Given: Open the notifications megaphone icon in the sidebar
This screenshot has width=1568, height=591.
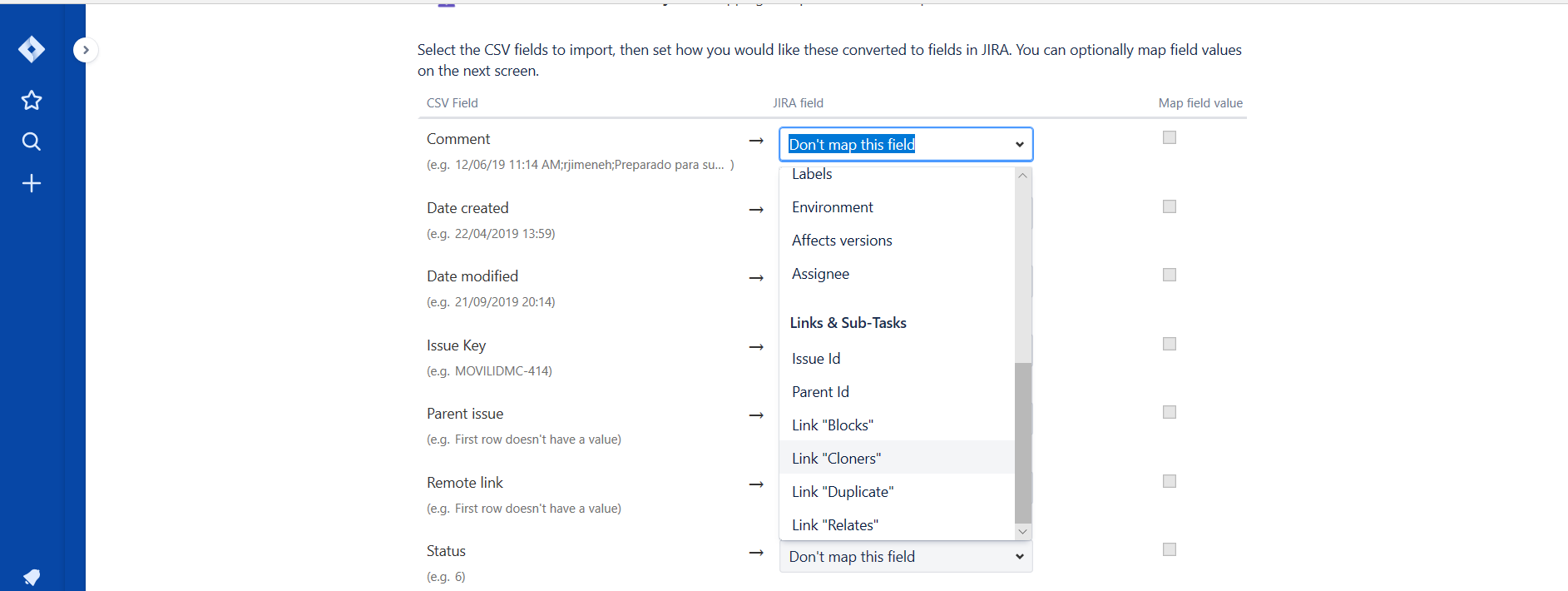Looking at the screenshot, I should click(x=32, y=577).
